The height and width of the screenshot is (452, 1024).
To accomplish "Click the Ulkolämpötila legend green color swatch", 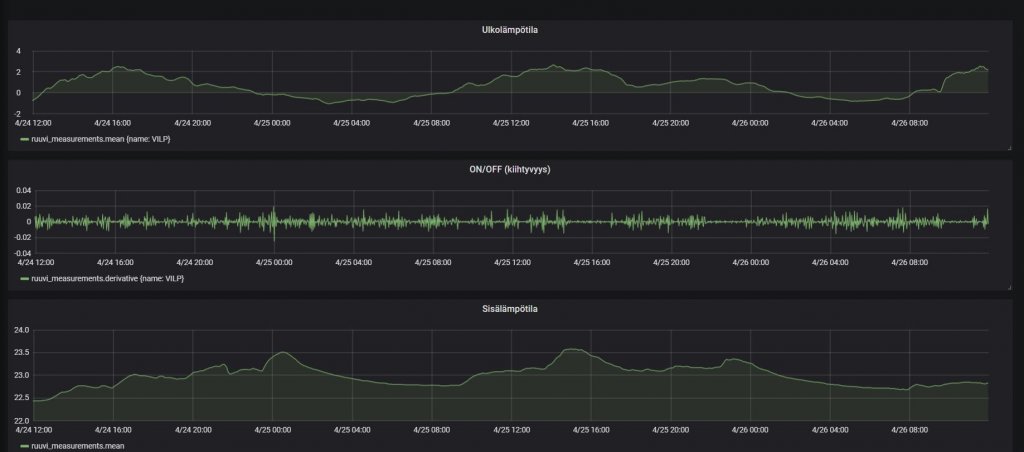I will pyautogui.click(x=25, y=138).
